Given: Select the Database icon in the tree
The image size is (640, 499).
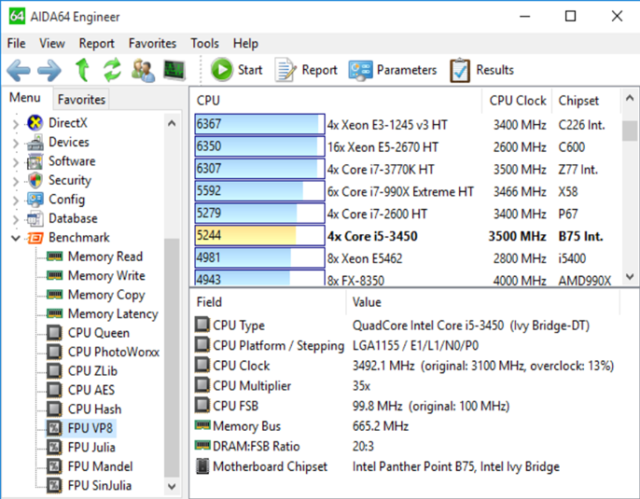Looking at the screenshot, I should click(35, 218).
